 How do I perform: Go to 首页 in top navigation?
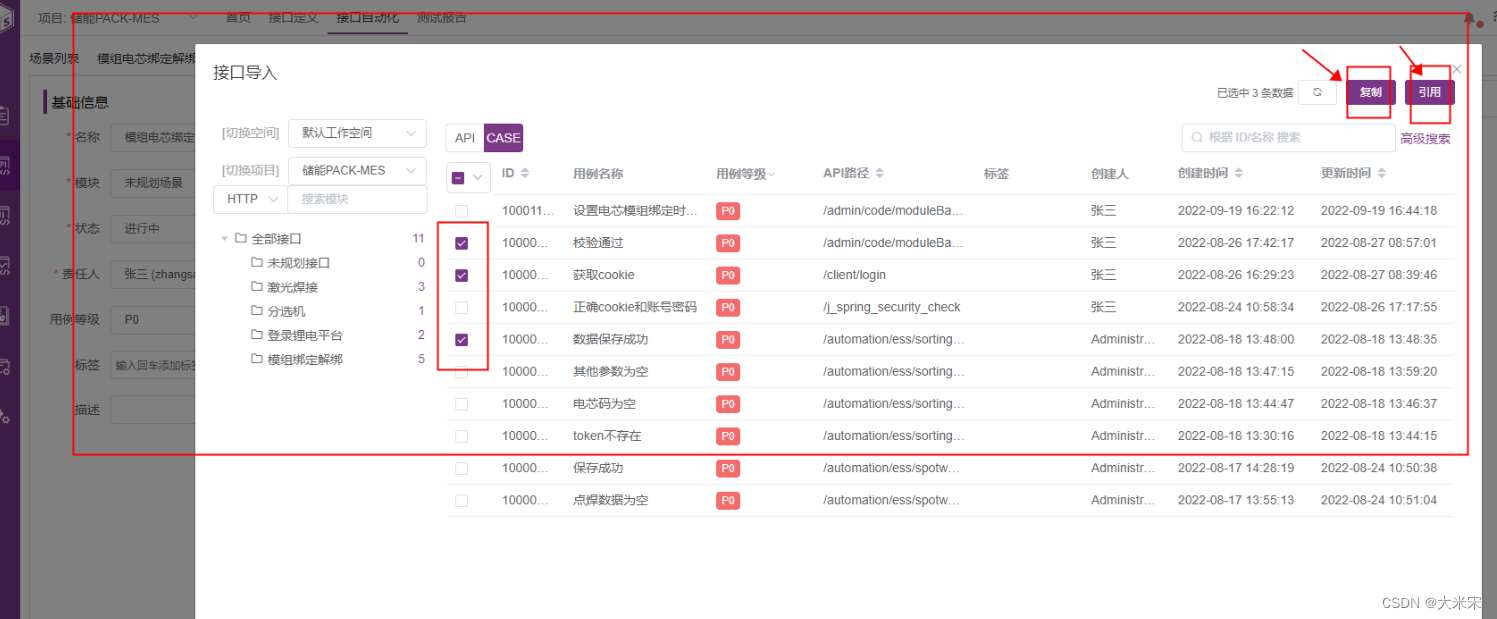coord(238,18)
